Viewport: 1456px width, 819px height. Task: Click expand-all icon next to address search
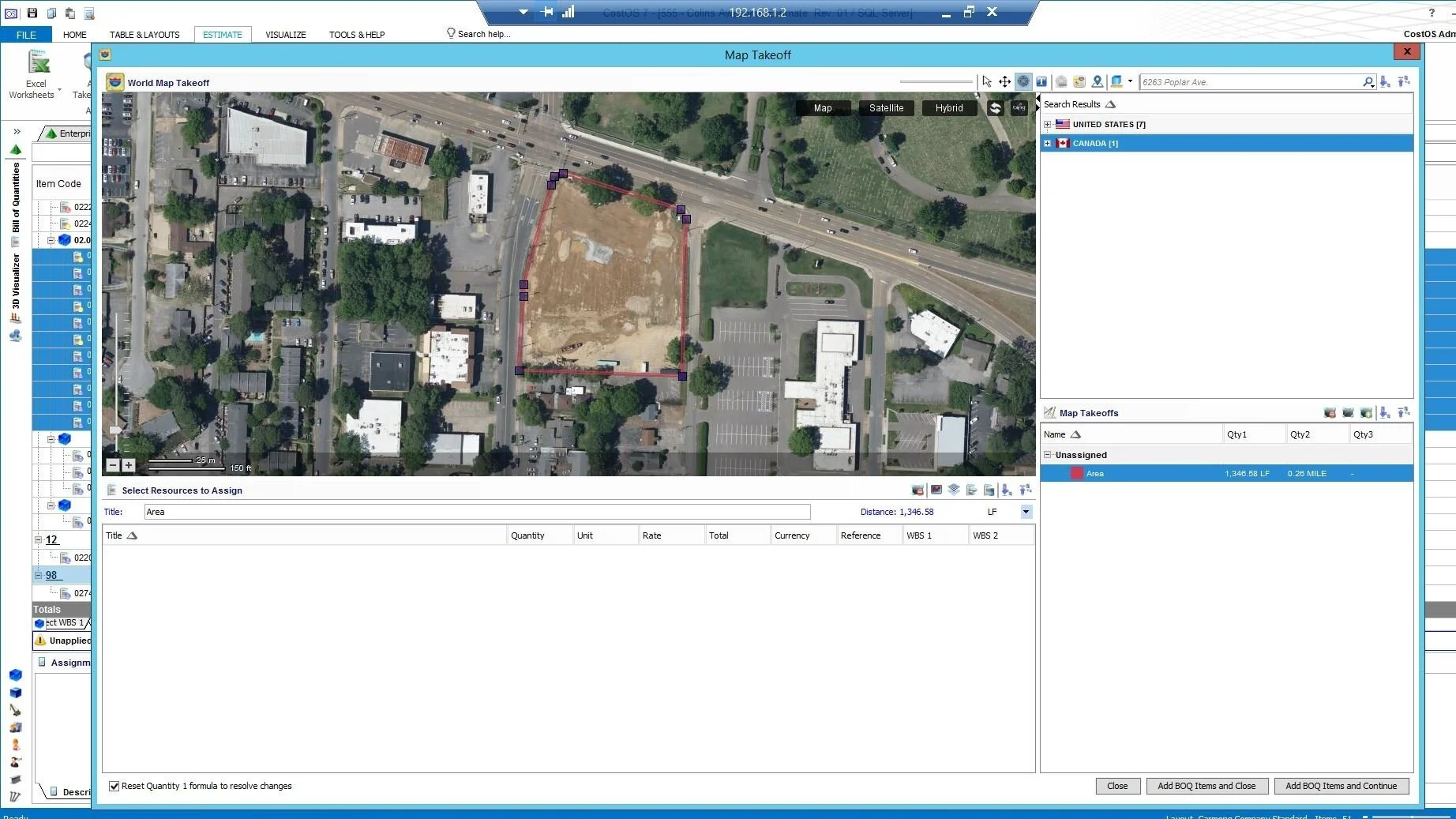(x=1385, y=81)
